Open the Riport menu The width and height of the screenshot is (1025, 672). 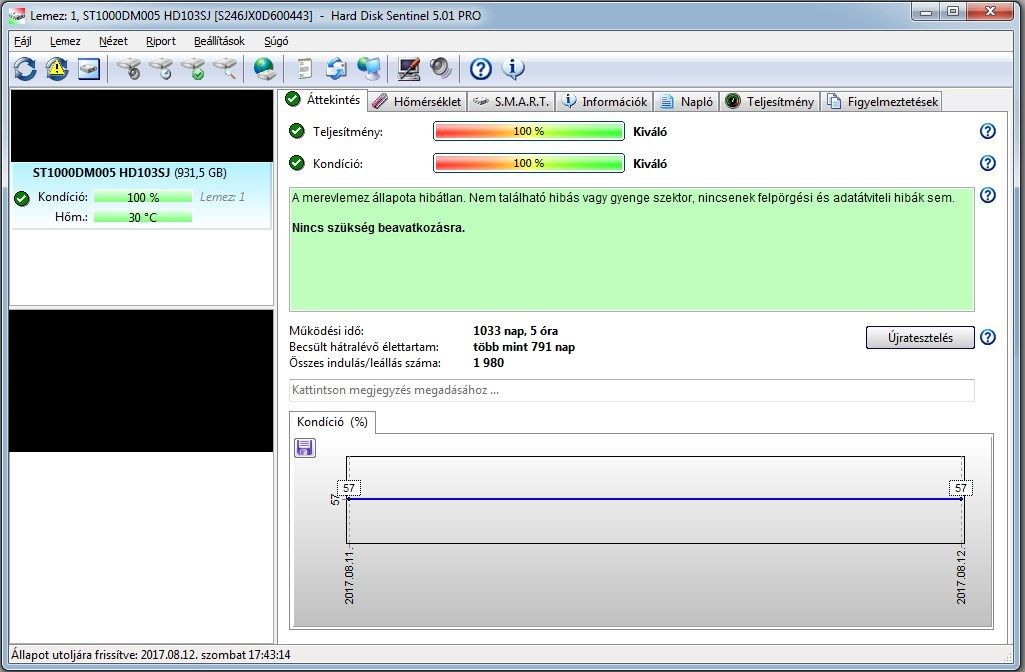pyautogui.click(x=161, y=41)
